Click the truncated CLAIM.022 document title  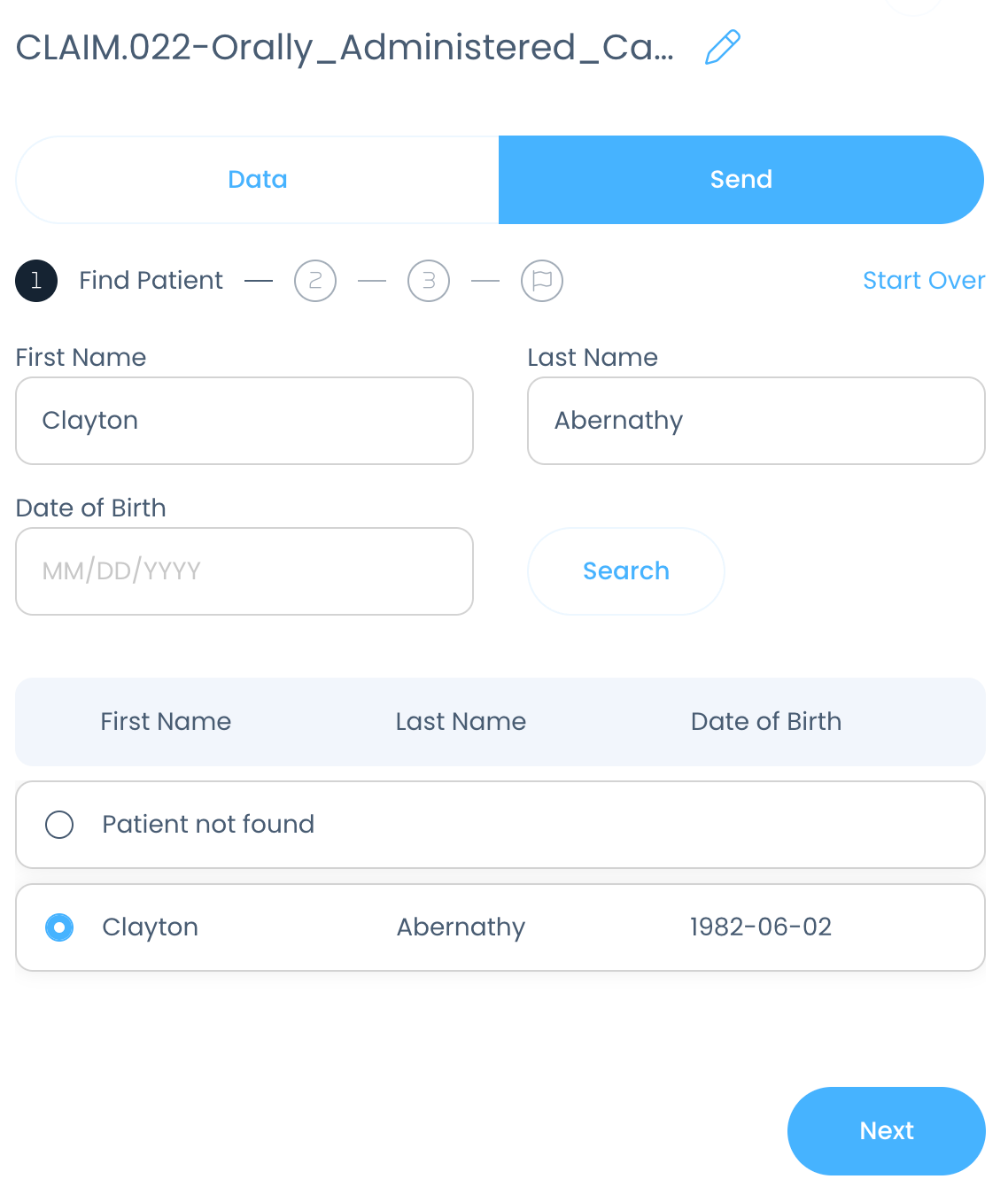point(345,48)
